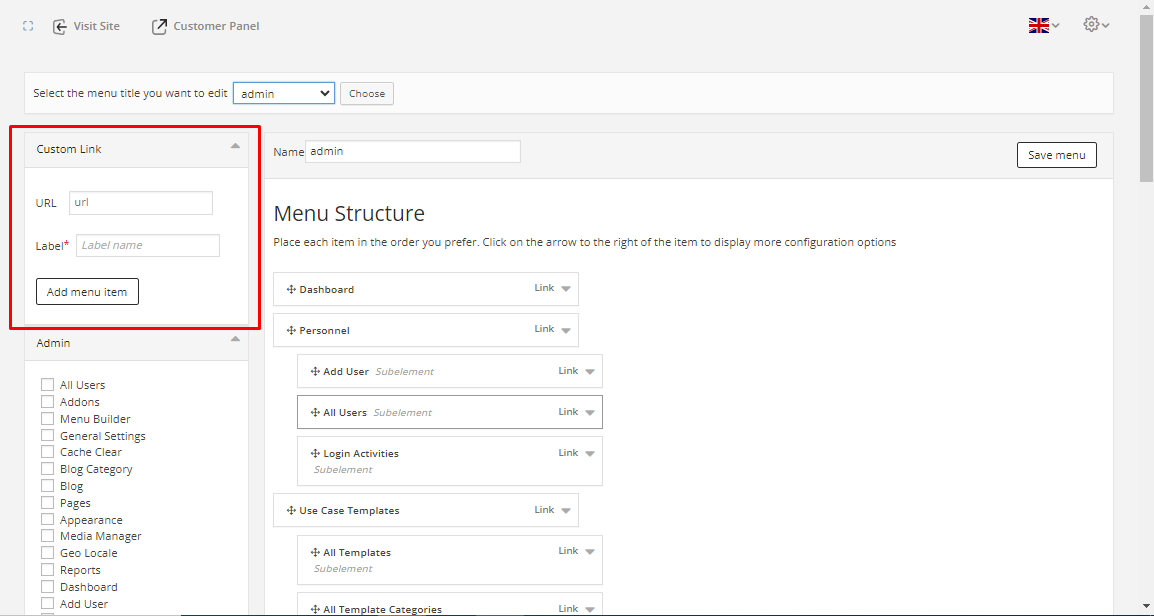The width and height of the screenshot is (1154, 616).
Task: Focus the URL input field
Action: (141, 203)
